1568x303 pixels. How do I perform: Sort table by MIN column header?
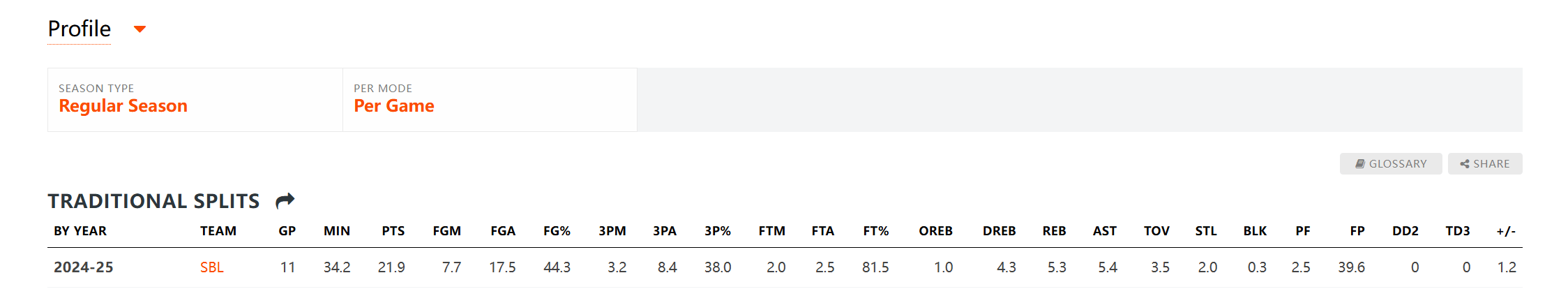click(337, 231)
